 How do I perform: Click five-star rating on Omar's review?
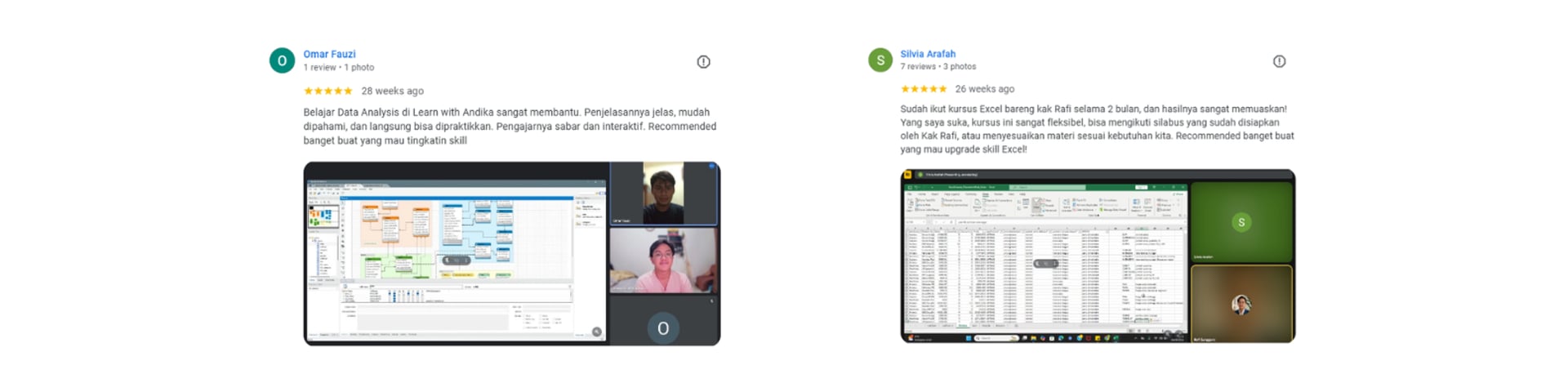coord(327,91)
